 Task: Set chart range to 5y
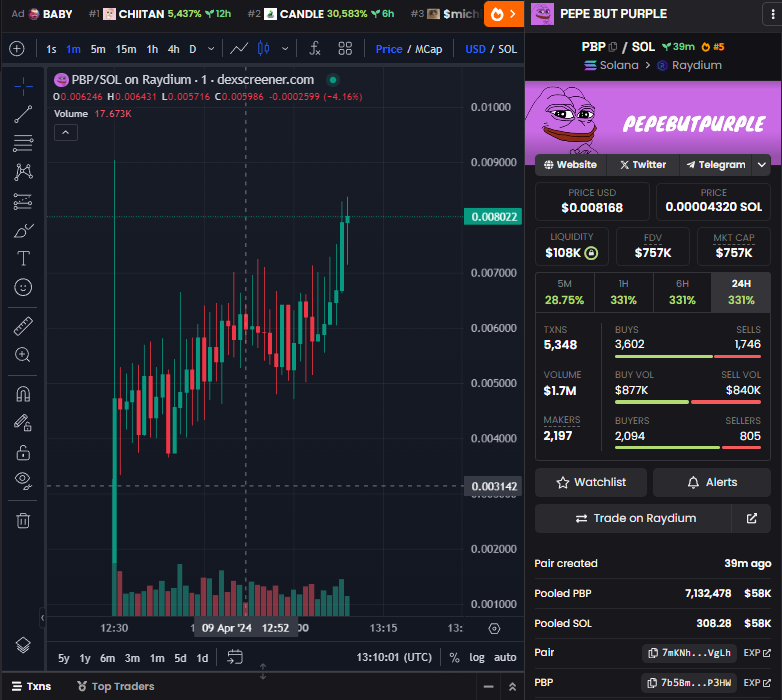(x=63, y=658)
